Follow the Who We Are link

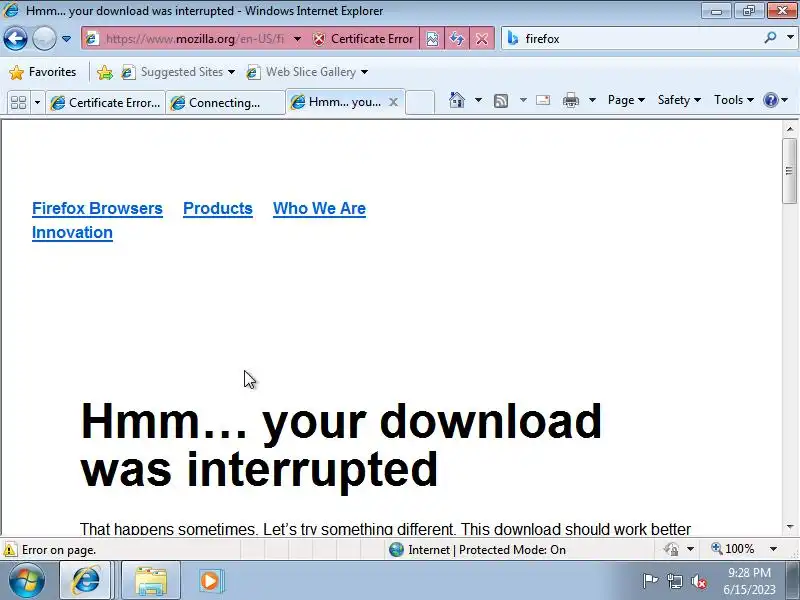[x=319, y=208]
